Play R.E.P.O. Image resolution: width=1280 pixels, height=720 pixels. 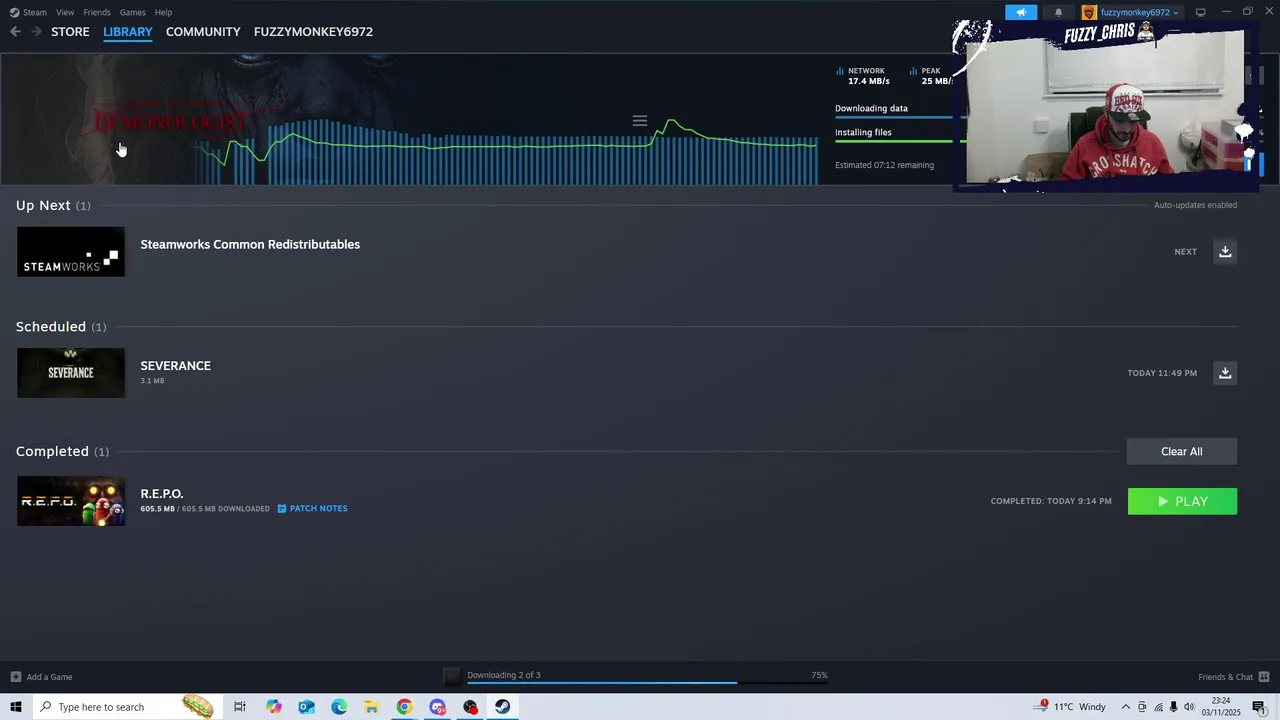[1182, 501]
